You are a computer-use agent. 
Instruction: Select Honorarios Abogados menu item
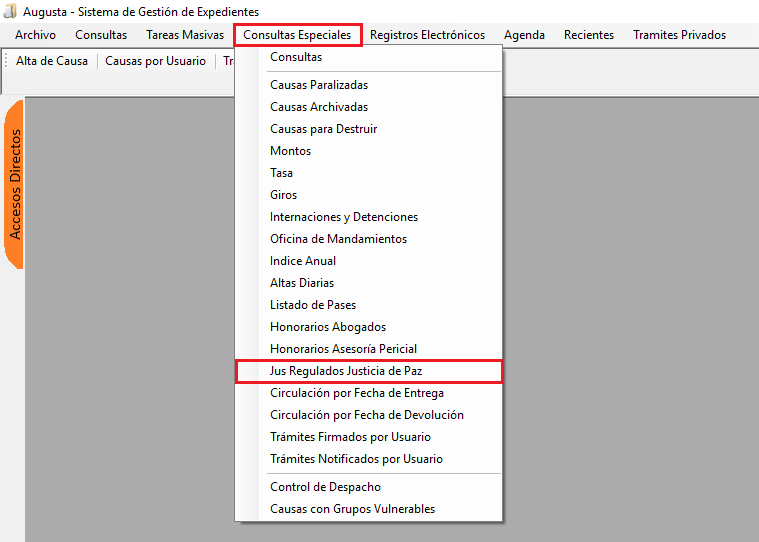328,327
